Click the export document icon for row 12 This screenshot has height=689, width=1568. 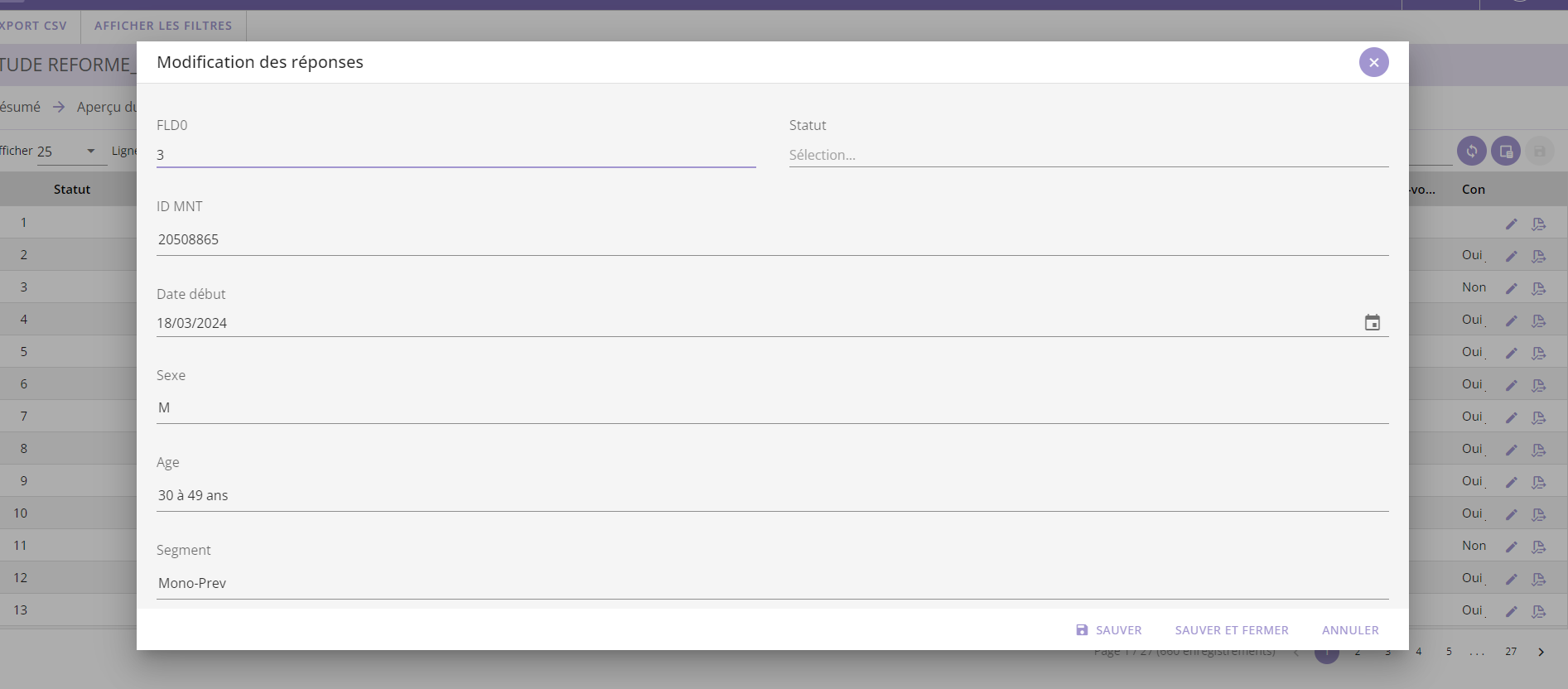(x=1539, y=579)
